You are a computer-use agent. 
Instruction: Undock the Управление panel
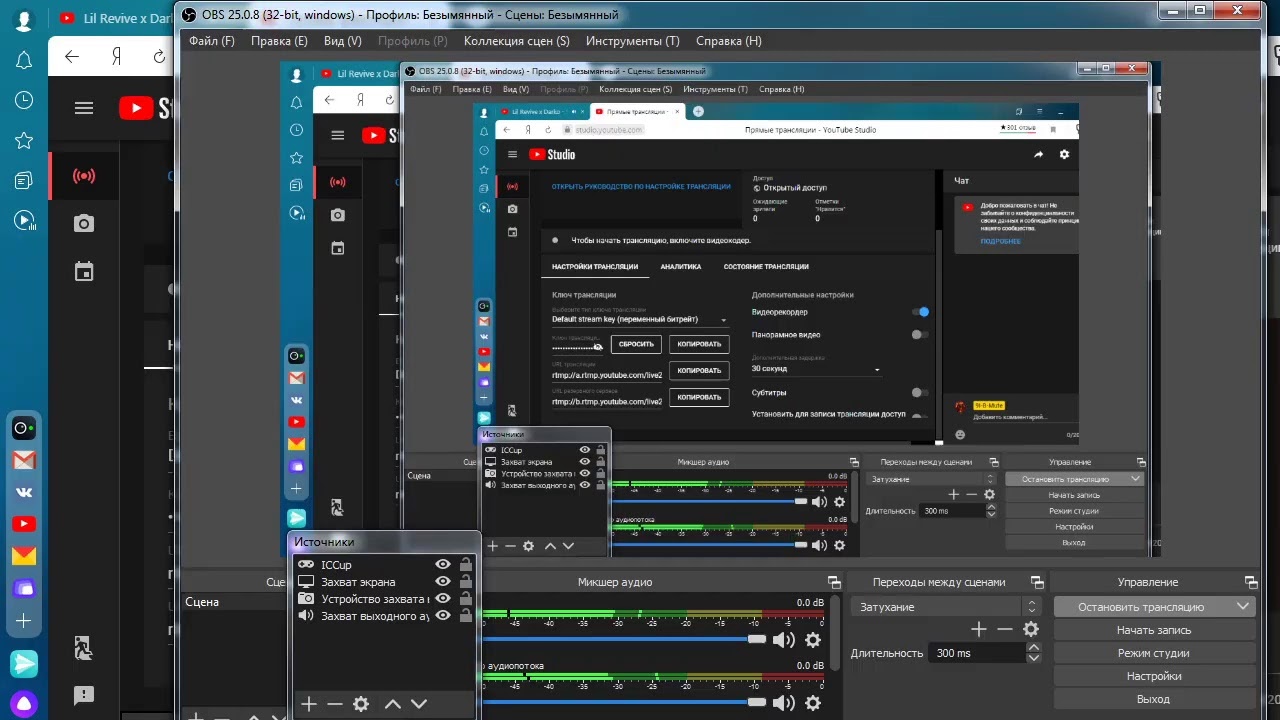1250,582
